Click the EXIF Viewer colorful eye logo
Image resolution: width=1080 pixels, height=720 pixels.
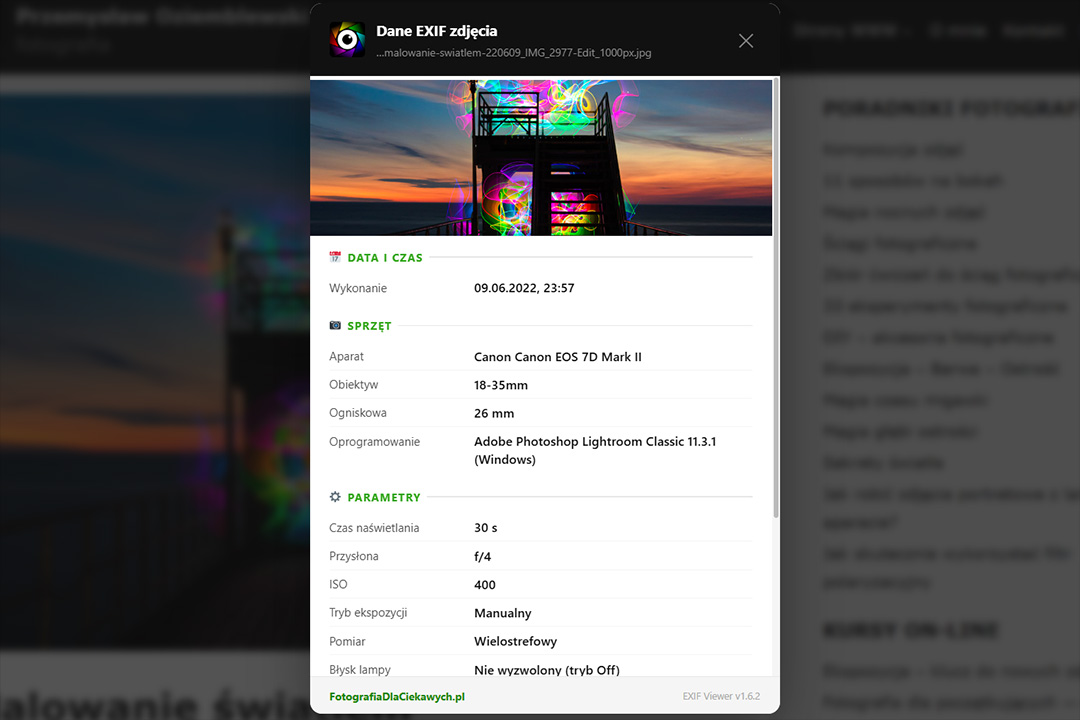coord(347,39)
